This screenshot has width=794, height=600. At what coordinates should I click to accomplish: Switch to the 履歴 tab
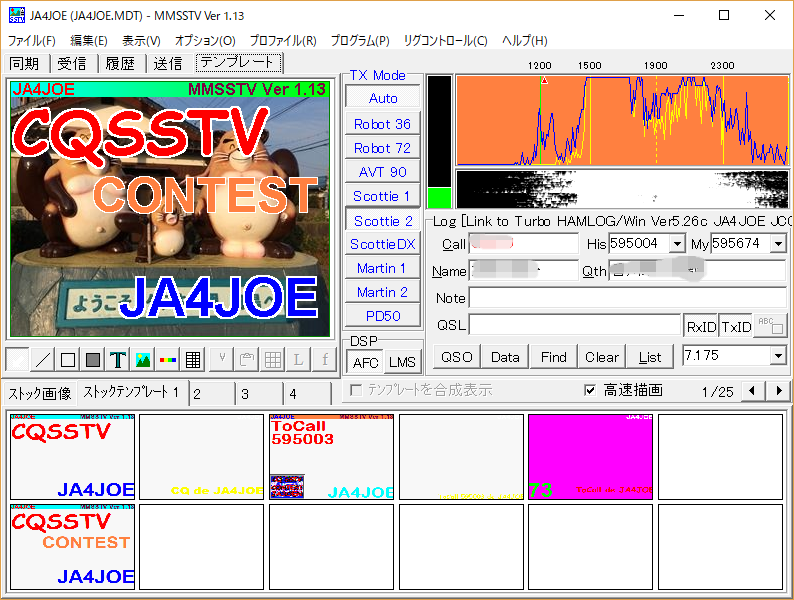(120, 64)
